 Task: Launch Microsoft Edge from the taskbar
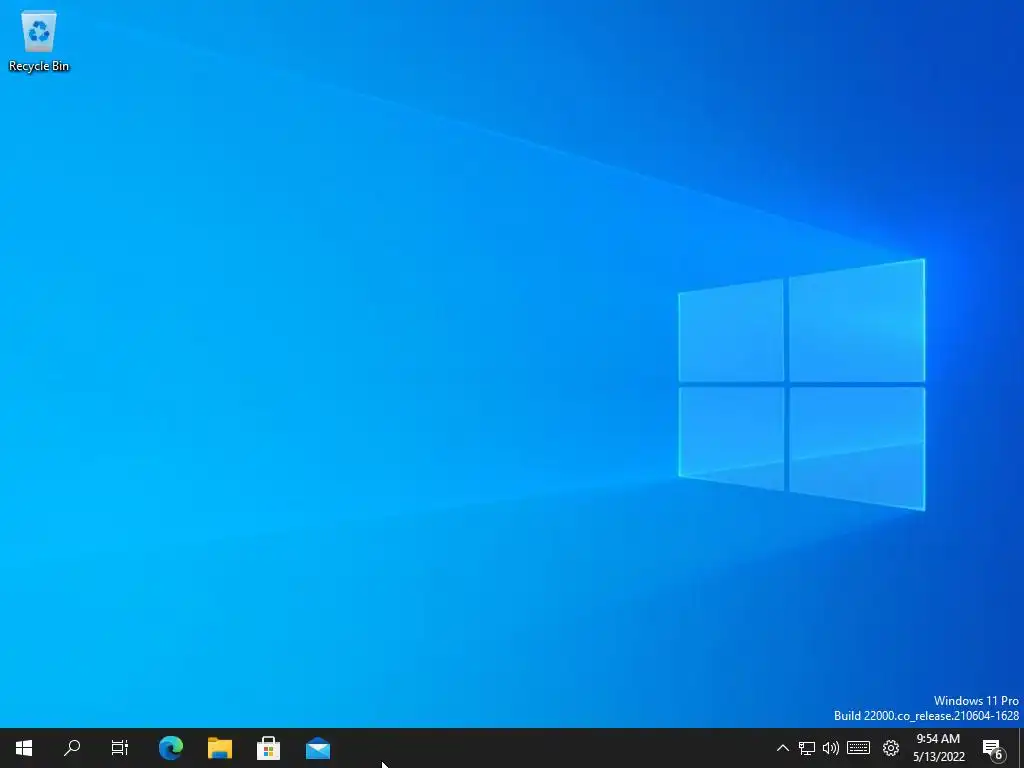[170, 748]
